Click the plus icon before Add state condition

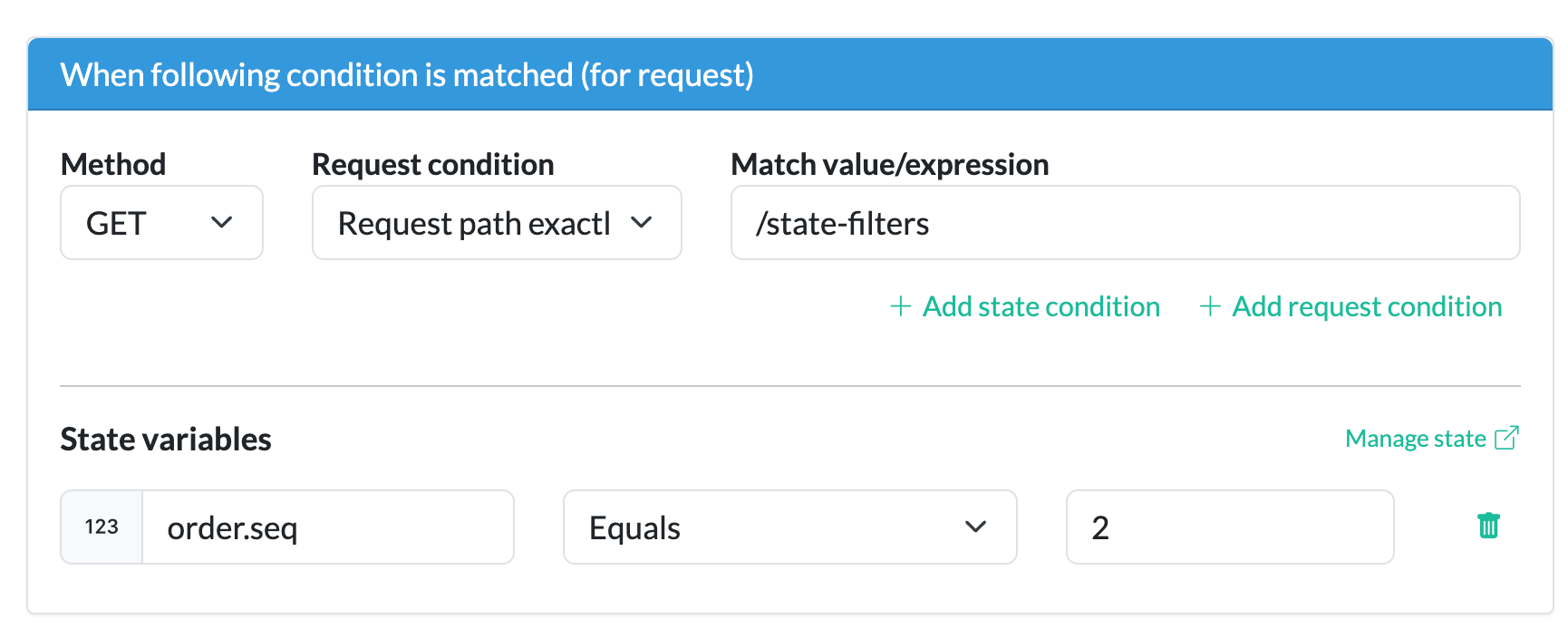coord(900,307)
